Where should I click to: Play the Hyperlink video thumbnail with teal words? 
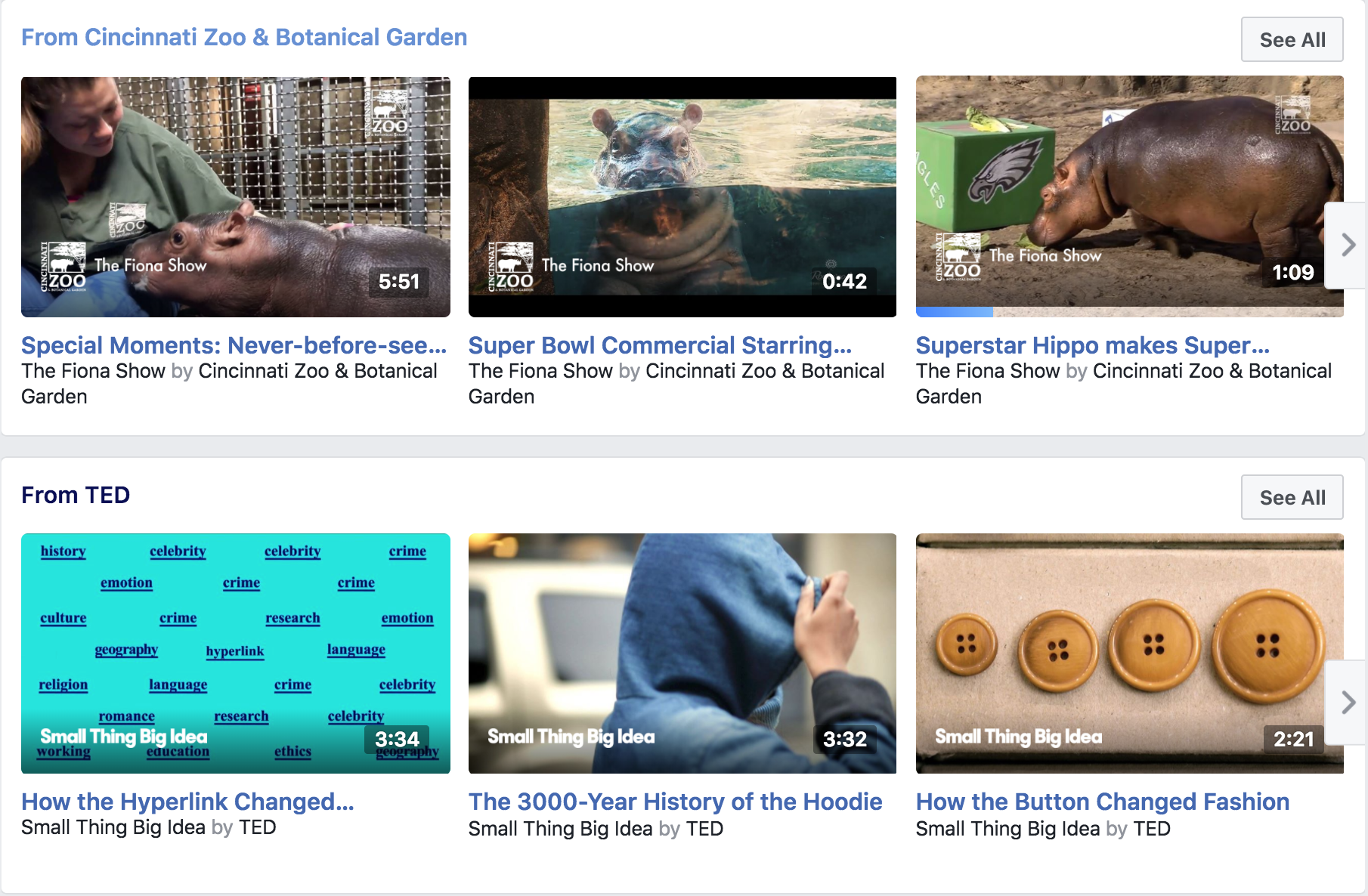click(236, 653)
